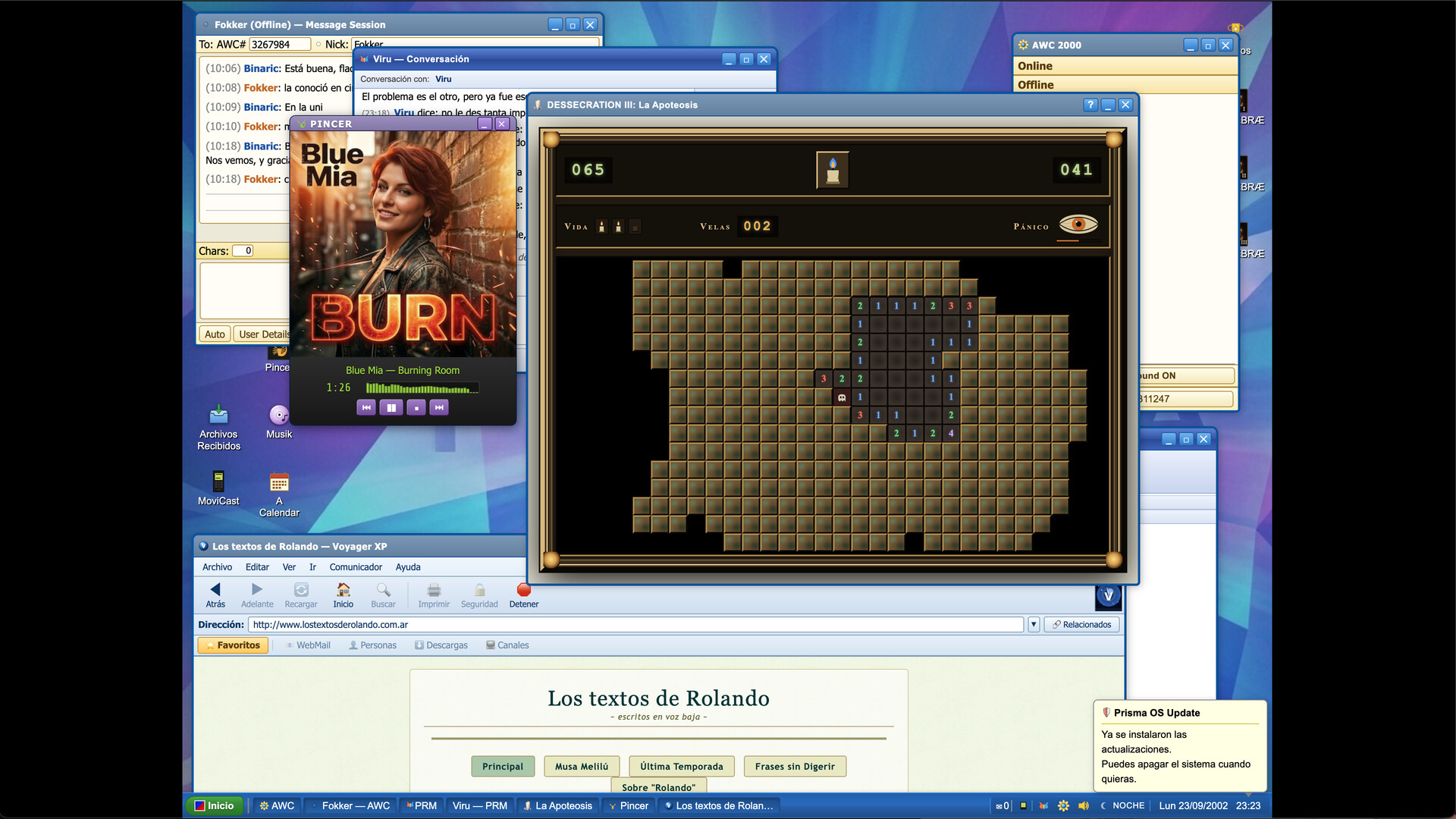1456x819 pixels.
Task: Switch to La Apoteosis taskbar item
Action: coord(558,806)
